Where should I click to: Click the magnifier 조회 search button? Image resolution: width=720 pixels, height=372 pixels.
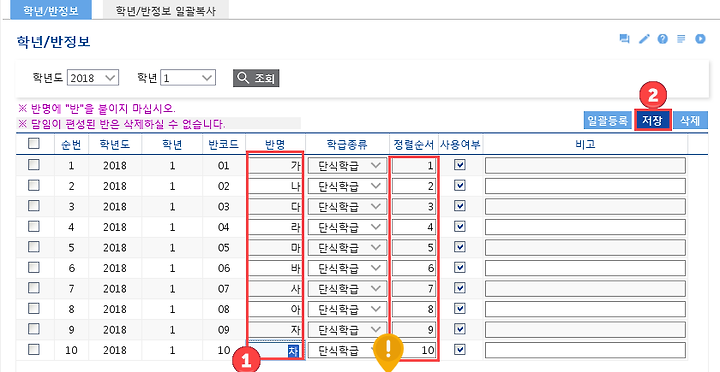pos(256,78)
